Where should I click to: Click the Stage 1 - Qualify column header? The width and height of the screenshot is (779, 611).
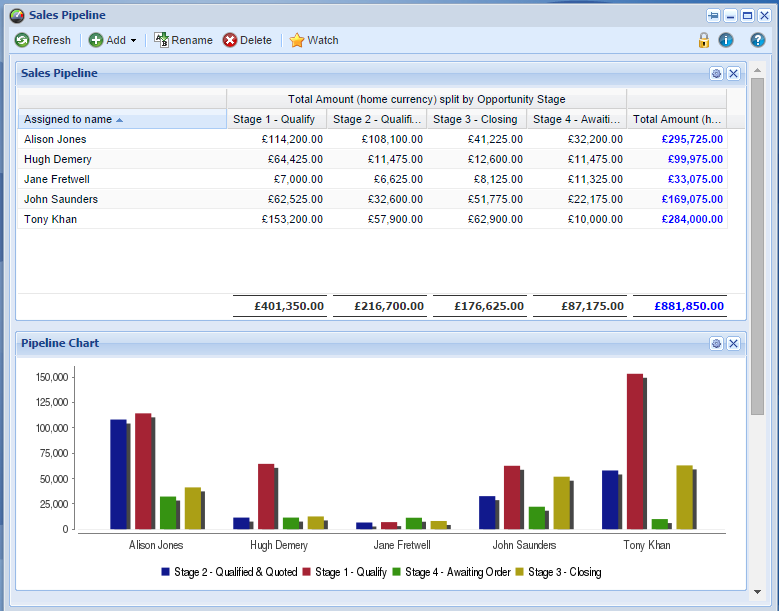pyautogui.click(x=277, y=119)
